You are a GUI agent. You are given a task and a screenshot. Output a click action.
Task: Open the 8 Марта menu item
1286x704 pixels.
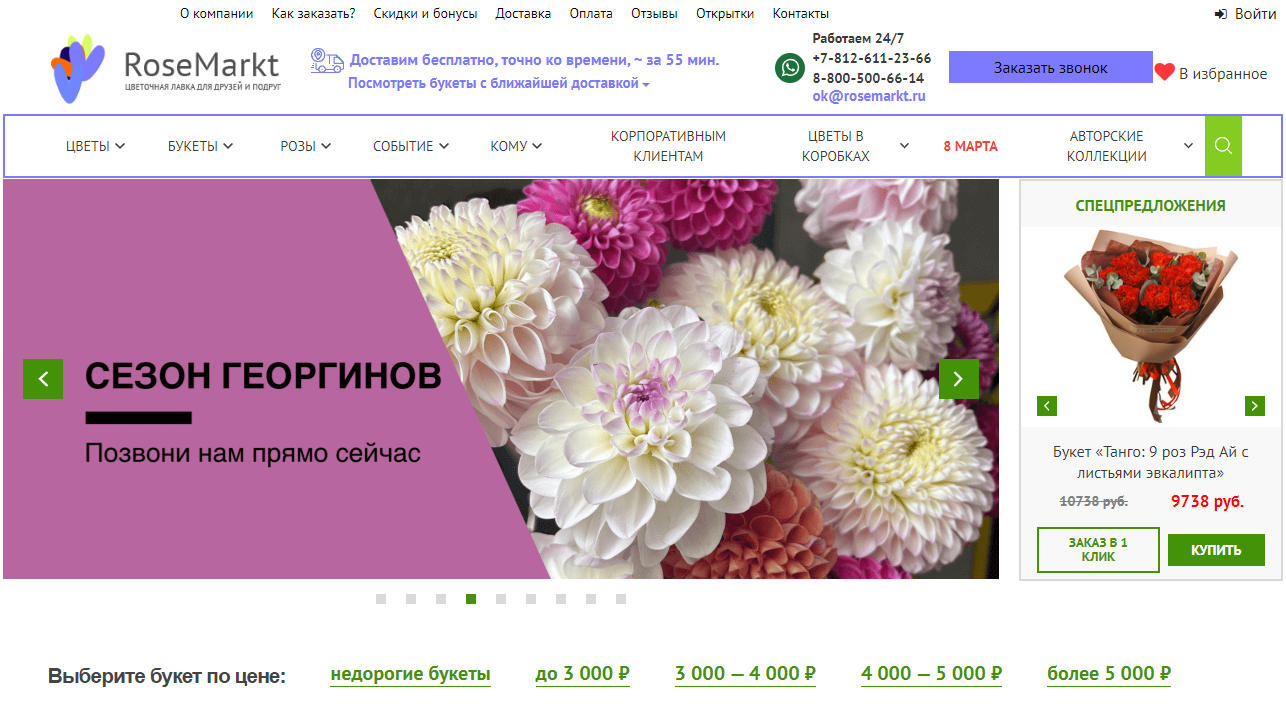click(970, 146)
